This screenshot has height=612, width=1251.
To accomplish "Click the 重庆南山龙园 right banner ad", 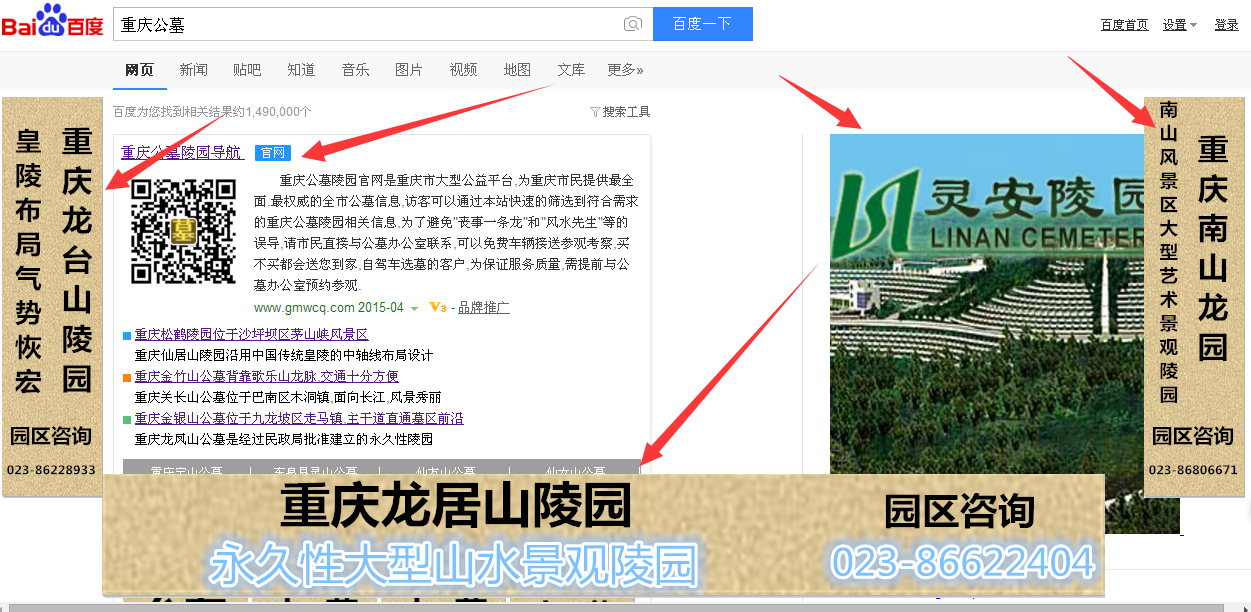I will pos(1194,296).
